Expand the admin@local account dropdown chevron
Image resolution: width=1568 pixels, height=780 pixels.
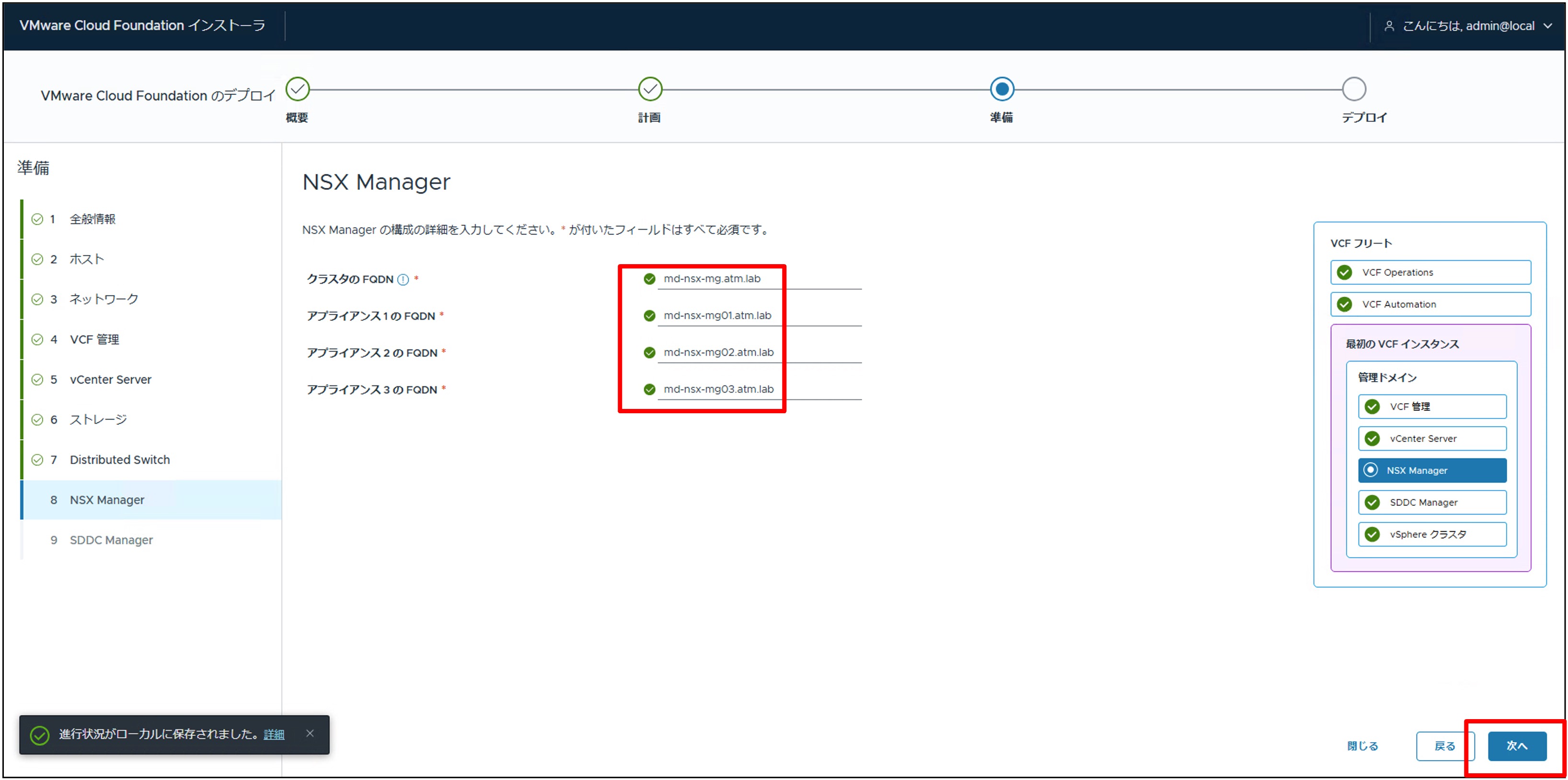point(1548,26)
